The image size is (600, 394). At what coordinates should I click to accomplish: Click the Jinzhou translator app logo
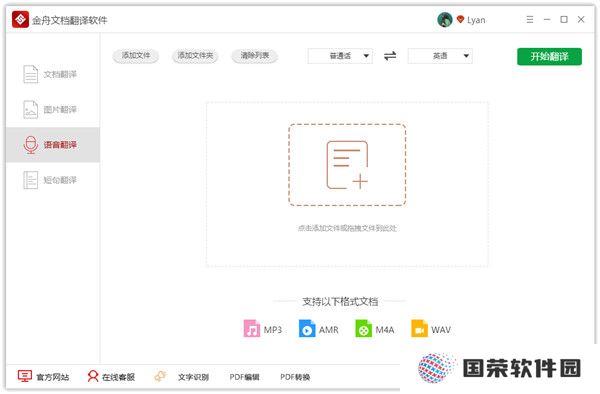tap(20, 19)
